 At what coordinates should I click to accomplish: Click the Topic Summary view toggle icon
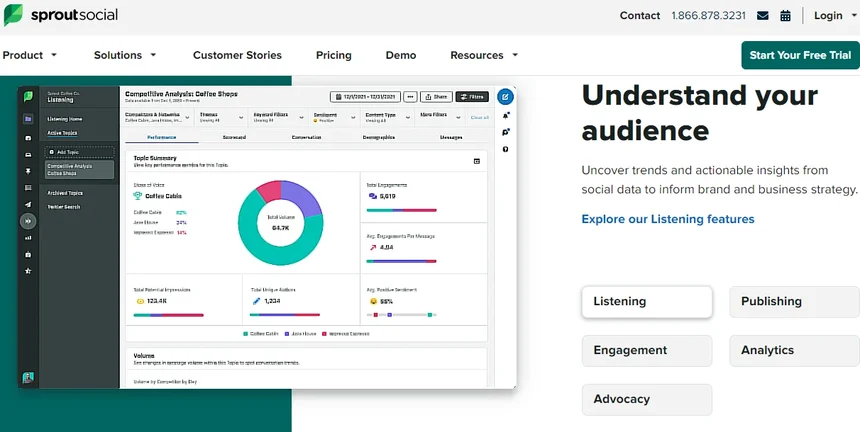[x=477, y=161]
